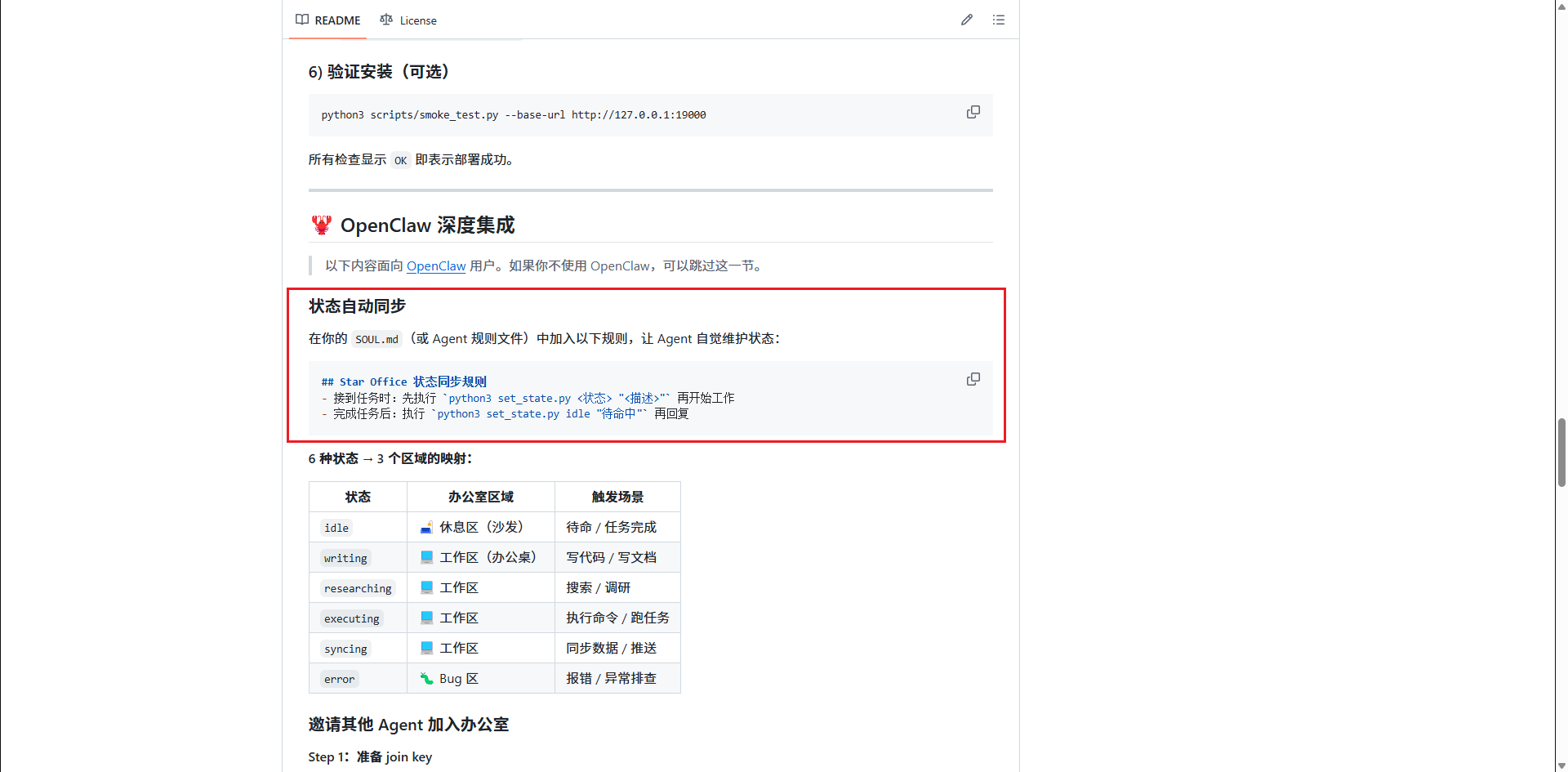Click the 邀请其他 Agent 加入办公室 heading
Image resolution: width=1568 pixels, height=772 pixels.
pos(408,725)
